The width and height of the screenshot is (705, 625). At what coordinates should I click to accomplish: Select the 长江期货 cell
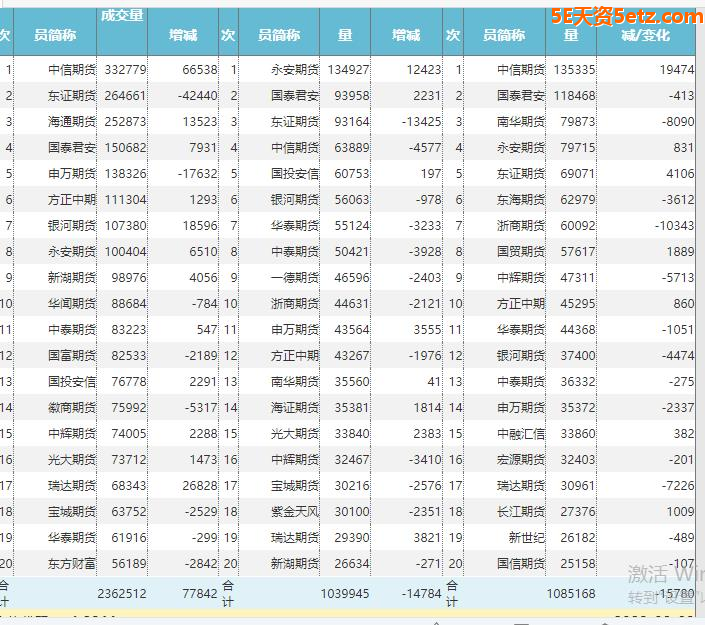(x=521, y=512)
